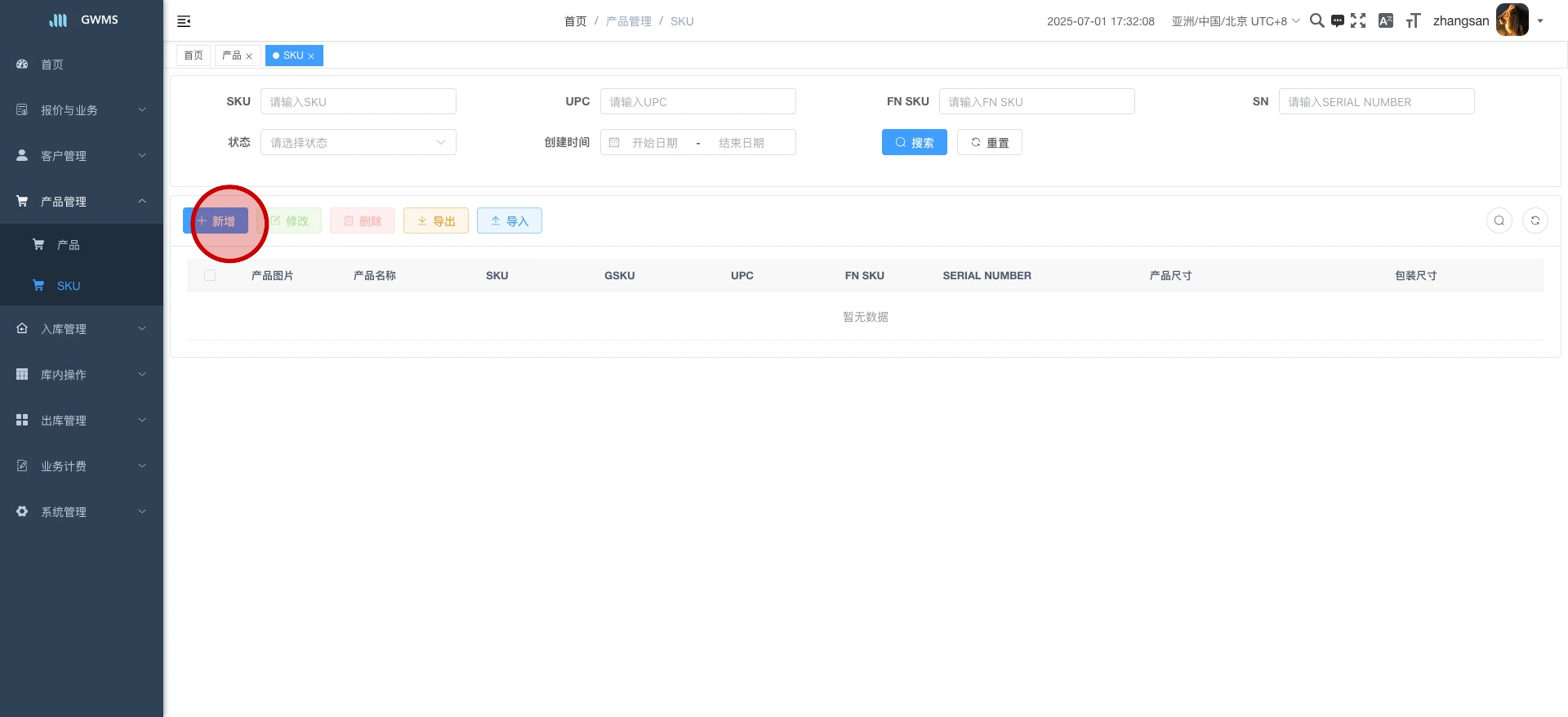Click the language translation icon

(1385, 20)
